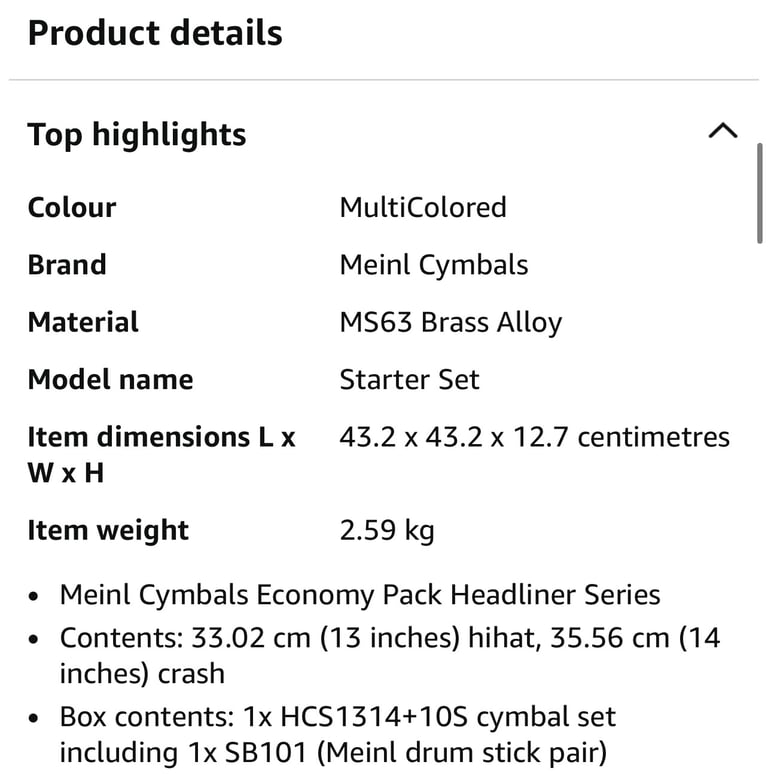Viewport: 768px width, 774px height.
Task: Click the Model name label
Action: tap(111, 380)
